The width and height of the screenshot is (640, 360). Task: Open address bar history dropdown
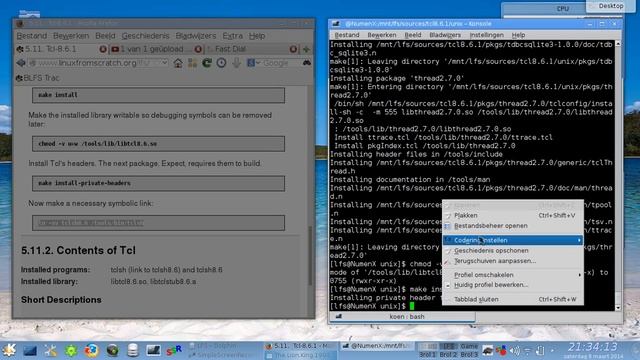[164, 63]
